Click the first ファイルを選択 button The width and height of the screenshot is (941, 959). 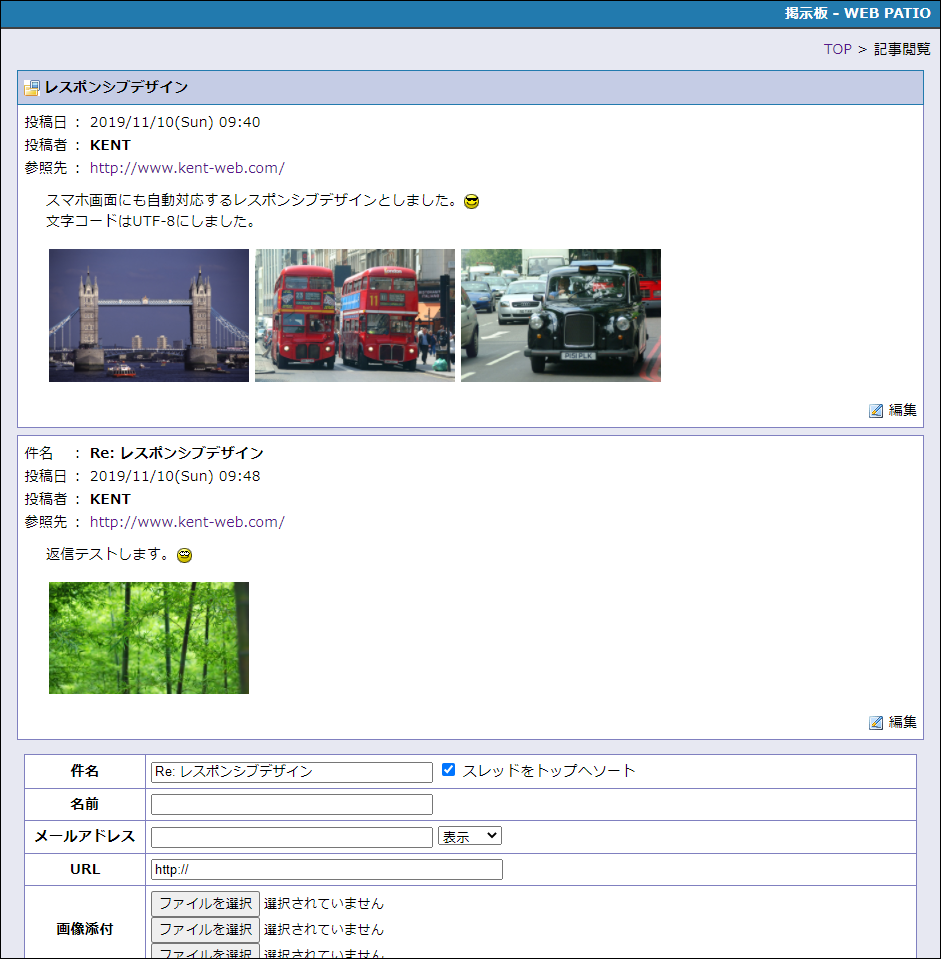pyautogui.click(x=205, y=903)
